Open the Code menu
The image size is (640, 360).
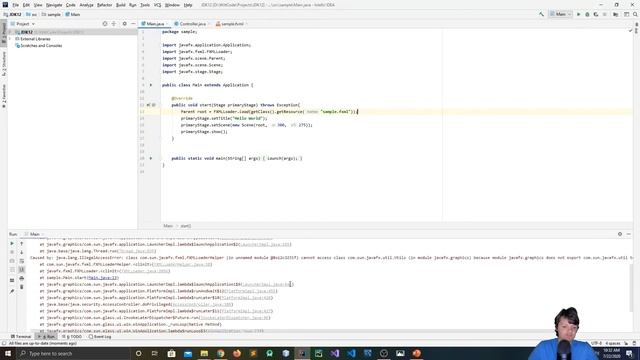click(71, 5)
